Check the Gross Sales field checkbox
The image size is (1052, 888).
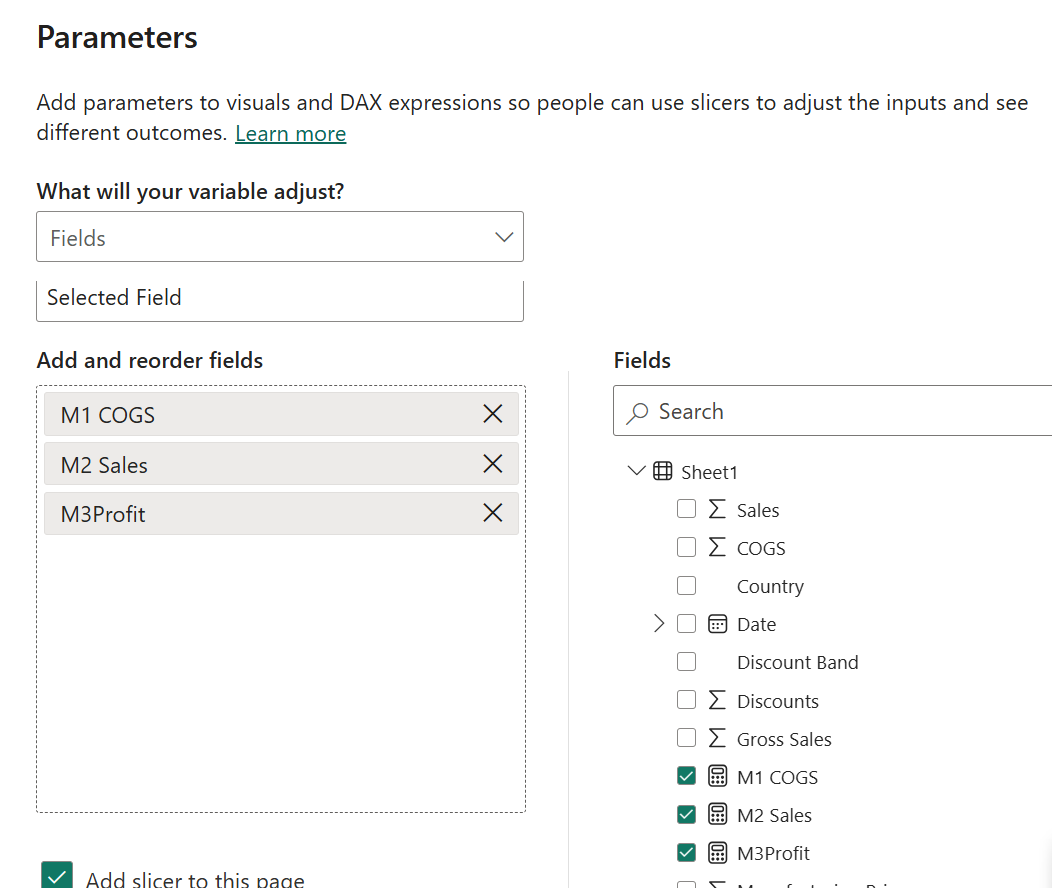pyautogui.click(x=686, y=738)
